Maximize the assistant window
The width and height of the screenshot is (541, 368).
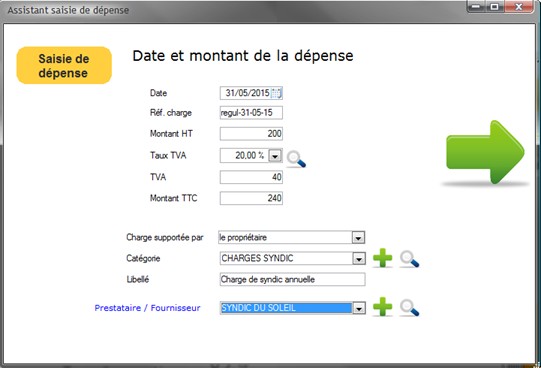pyautogui.click(x=495, y=7)
